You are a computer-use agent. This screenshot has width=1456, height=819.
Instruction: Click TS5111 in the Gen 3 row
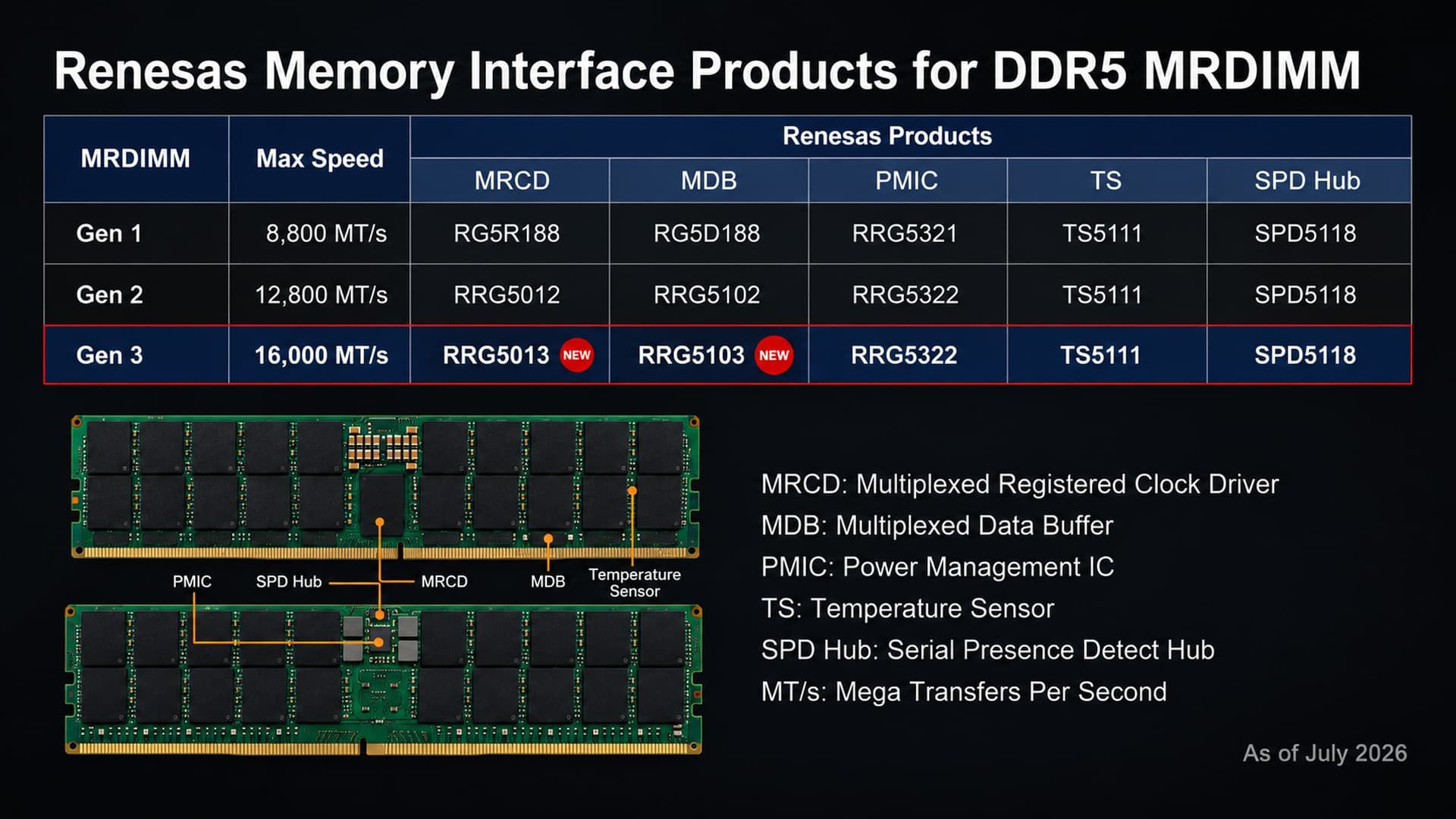pyautogui.click(x=1100, y=356)
